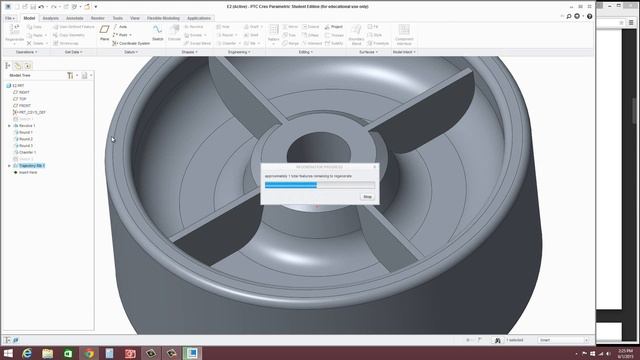Select PRT_CSYS_DEF in model tree

click(29, 112)
